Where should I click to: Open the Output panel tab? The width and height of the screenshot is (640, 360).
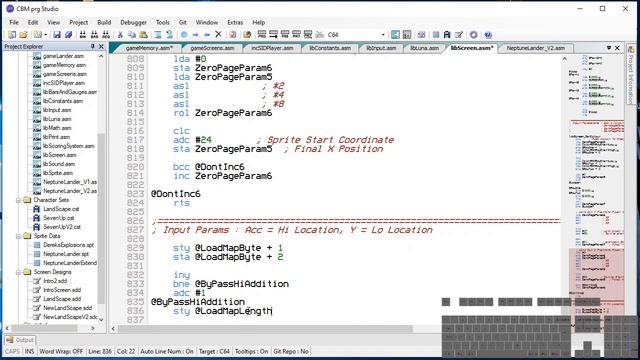20,340
